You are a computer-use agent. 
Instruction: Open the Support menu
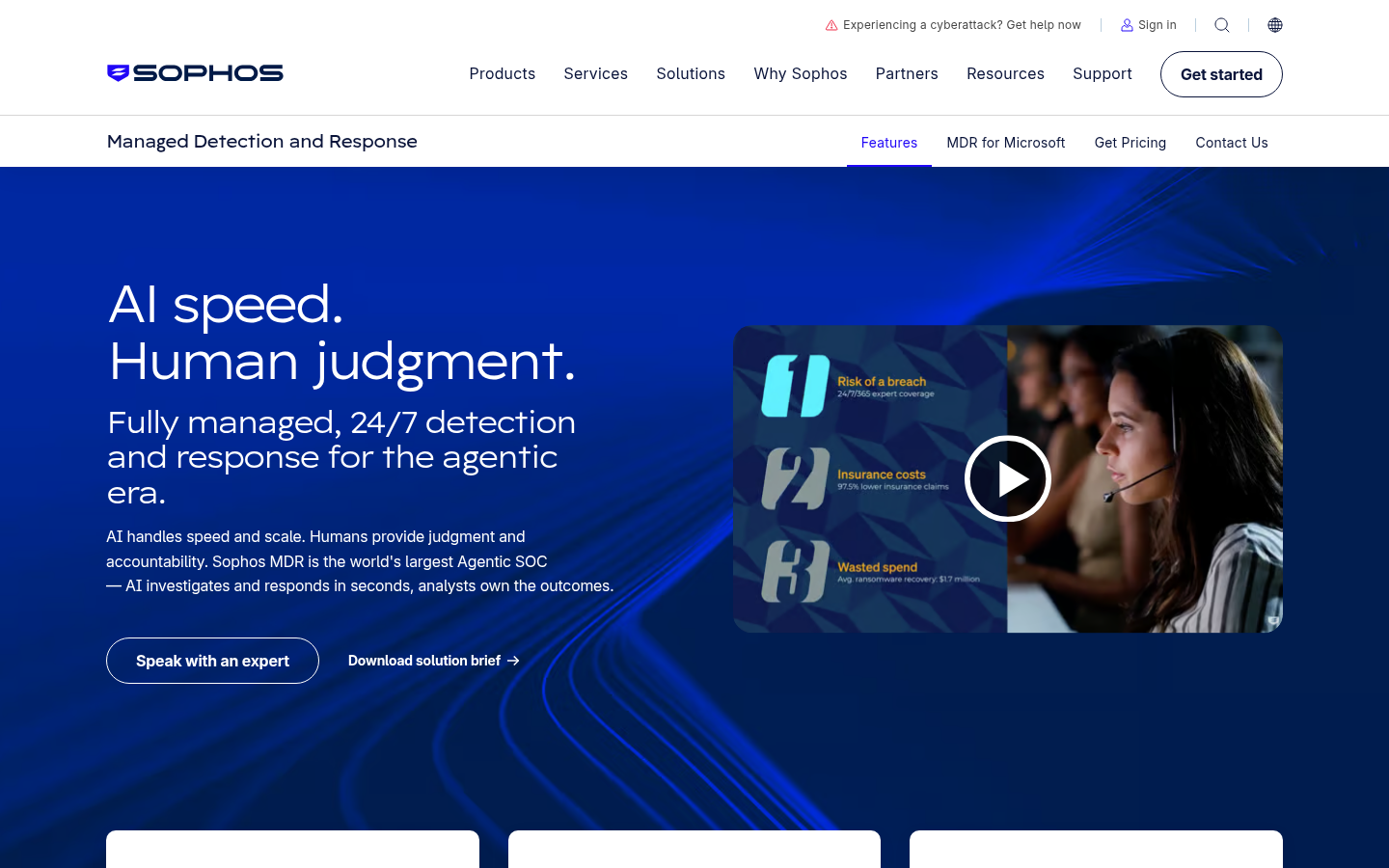pyautogui.click(x=1103, y=73)
